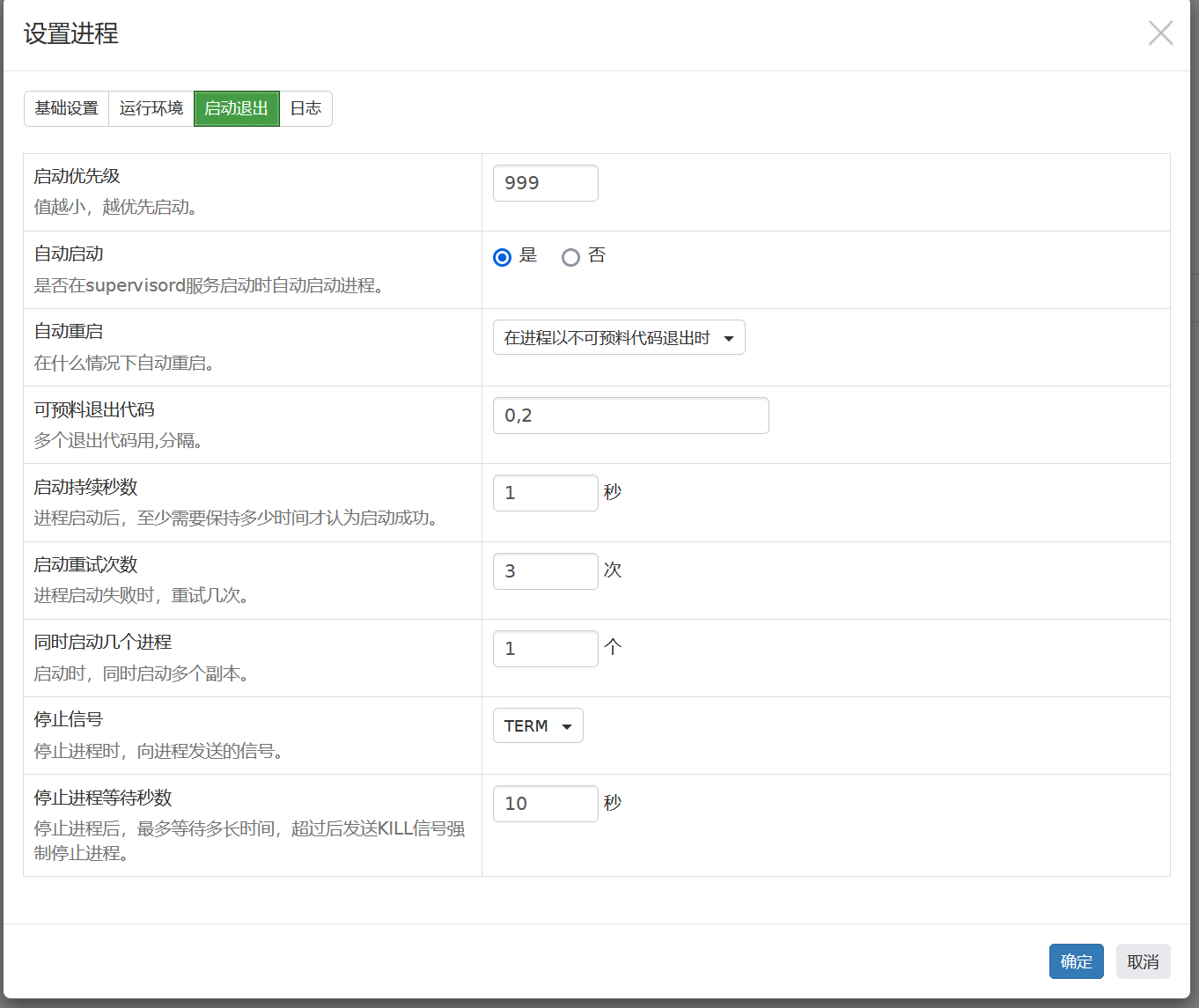Click the 停止进程等待秒数 input showing 10
The image size is (1199, 1008).
pos(546,804)
